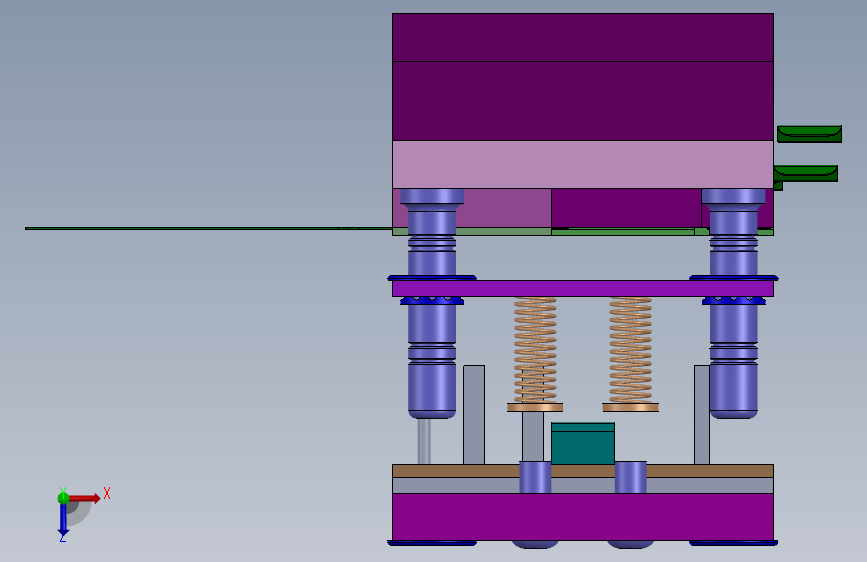Select the thin gray pin below left guide pillar
The height and width of the screenshot is (562, 867).
click(x=424, y=441)
